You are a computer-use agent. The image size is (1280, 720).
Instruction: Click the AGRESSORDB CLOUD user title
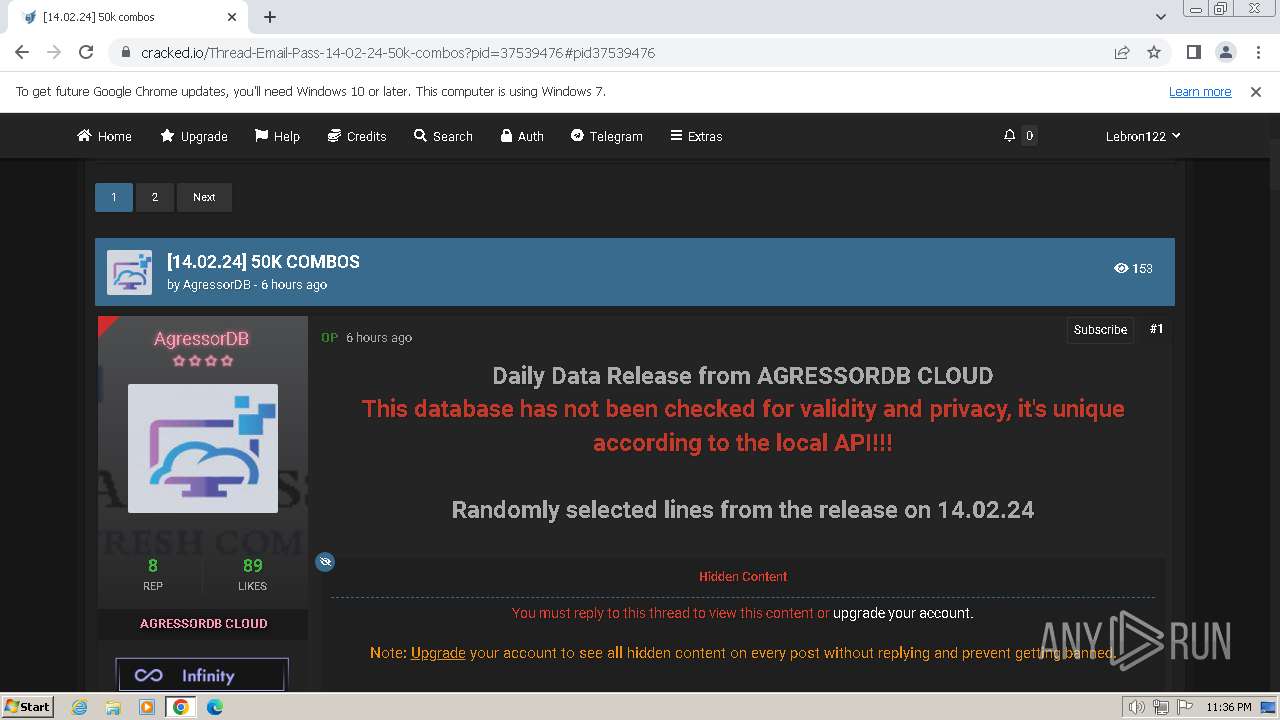(204, 623)
